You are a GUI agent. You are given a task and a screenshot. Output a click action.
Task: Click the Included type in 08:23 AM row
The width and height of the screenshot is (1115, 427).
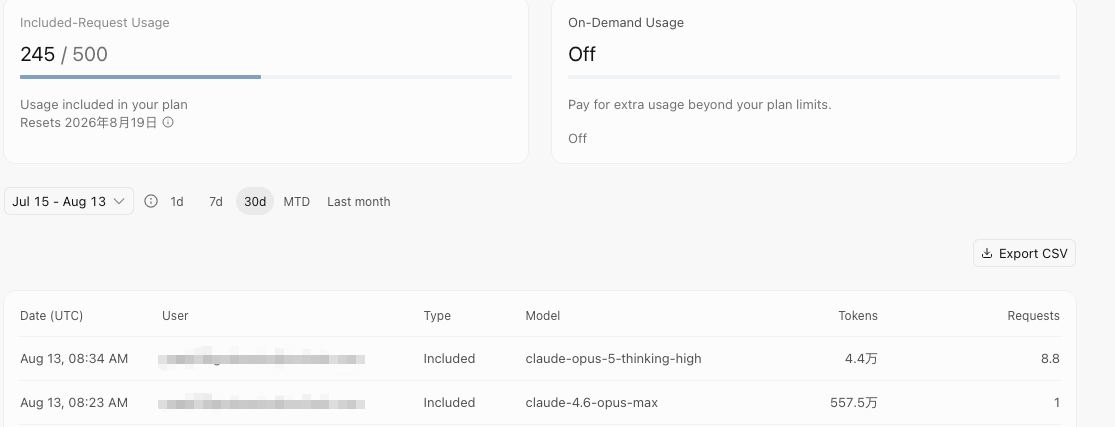449,403
